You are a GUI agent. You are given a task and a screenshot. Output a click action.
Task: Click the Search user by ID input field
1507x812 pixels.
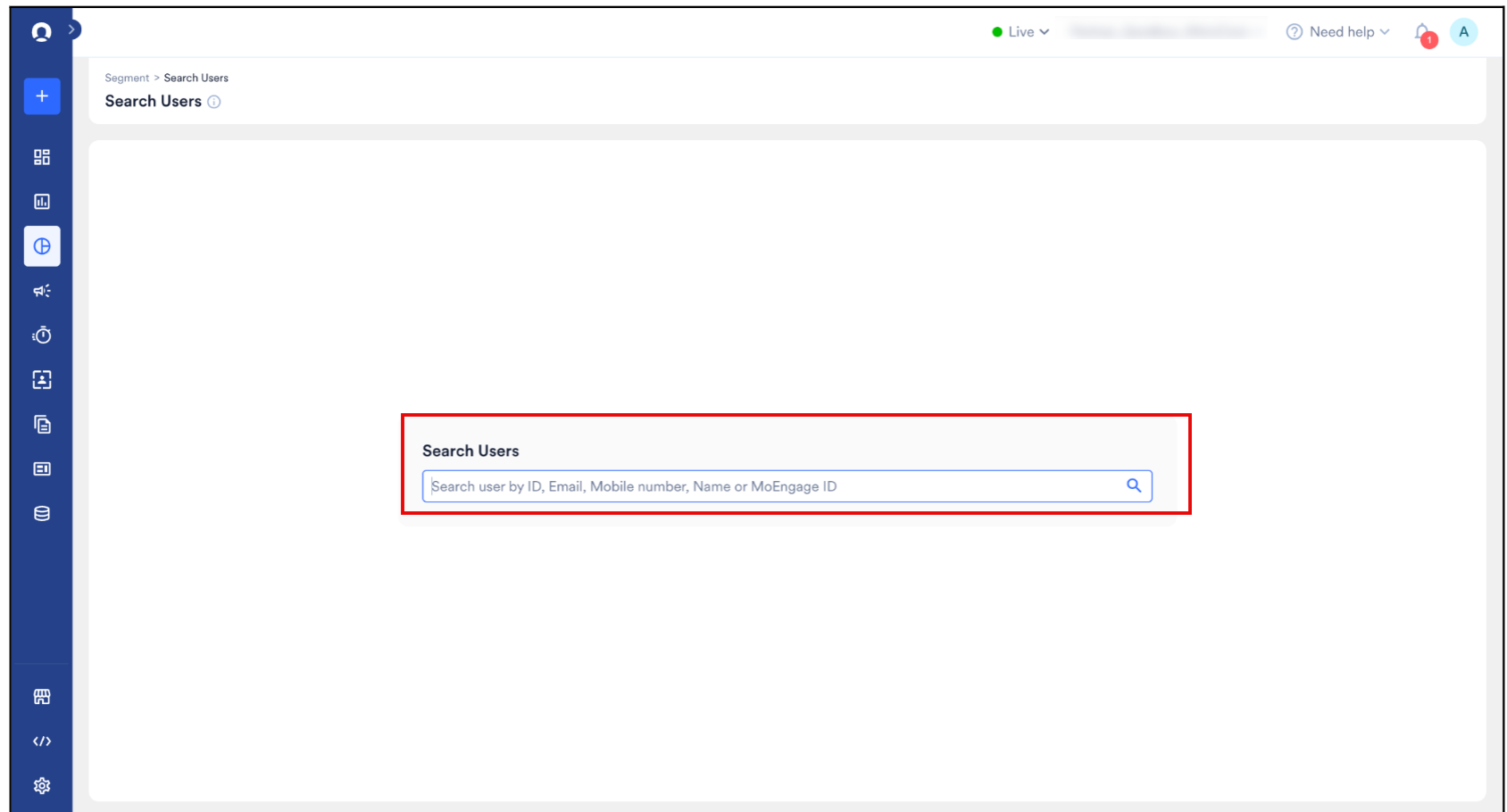pos(787,486)
